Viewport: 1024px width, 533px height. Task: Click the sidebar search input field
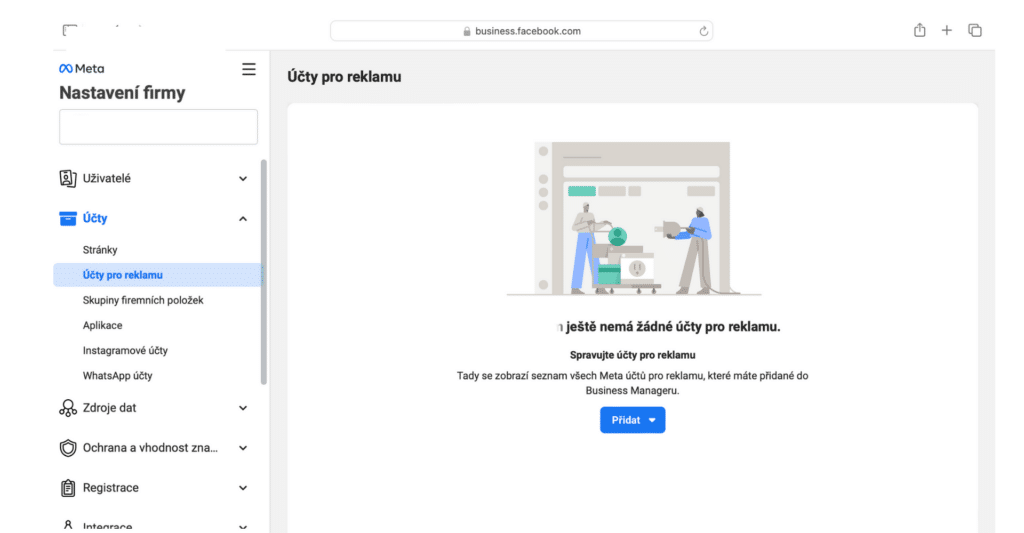159,127
